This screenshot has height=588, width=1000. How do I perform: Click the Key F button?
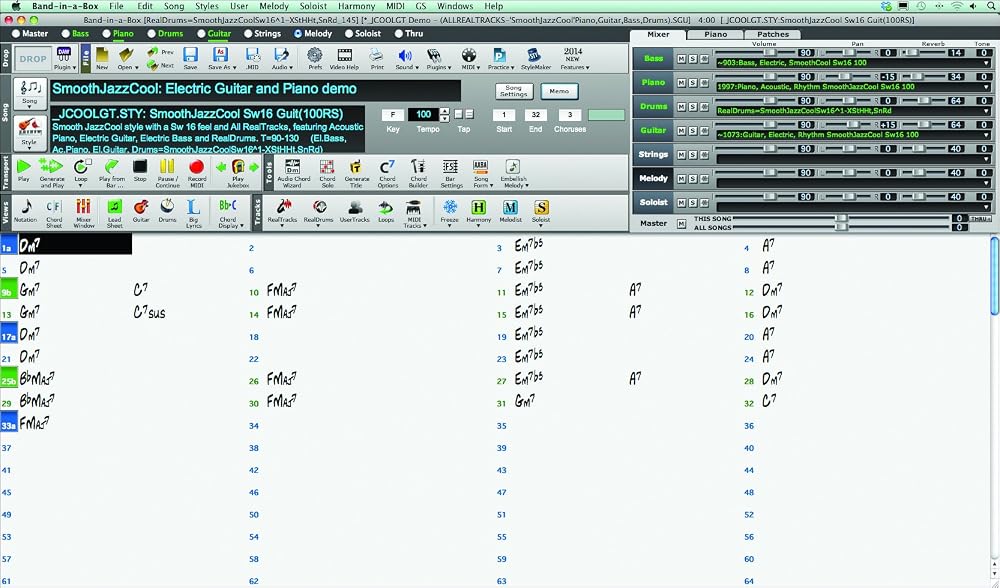(x=392, y=115)
